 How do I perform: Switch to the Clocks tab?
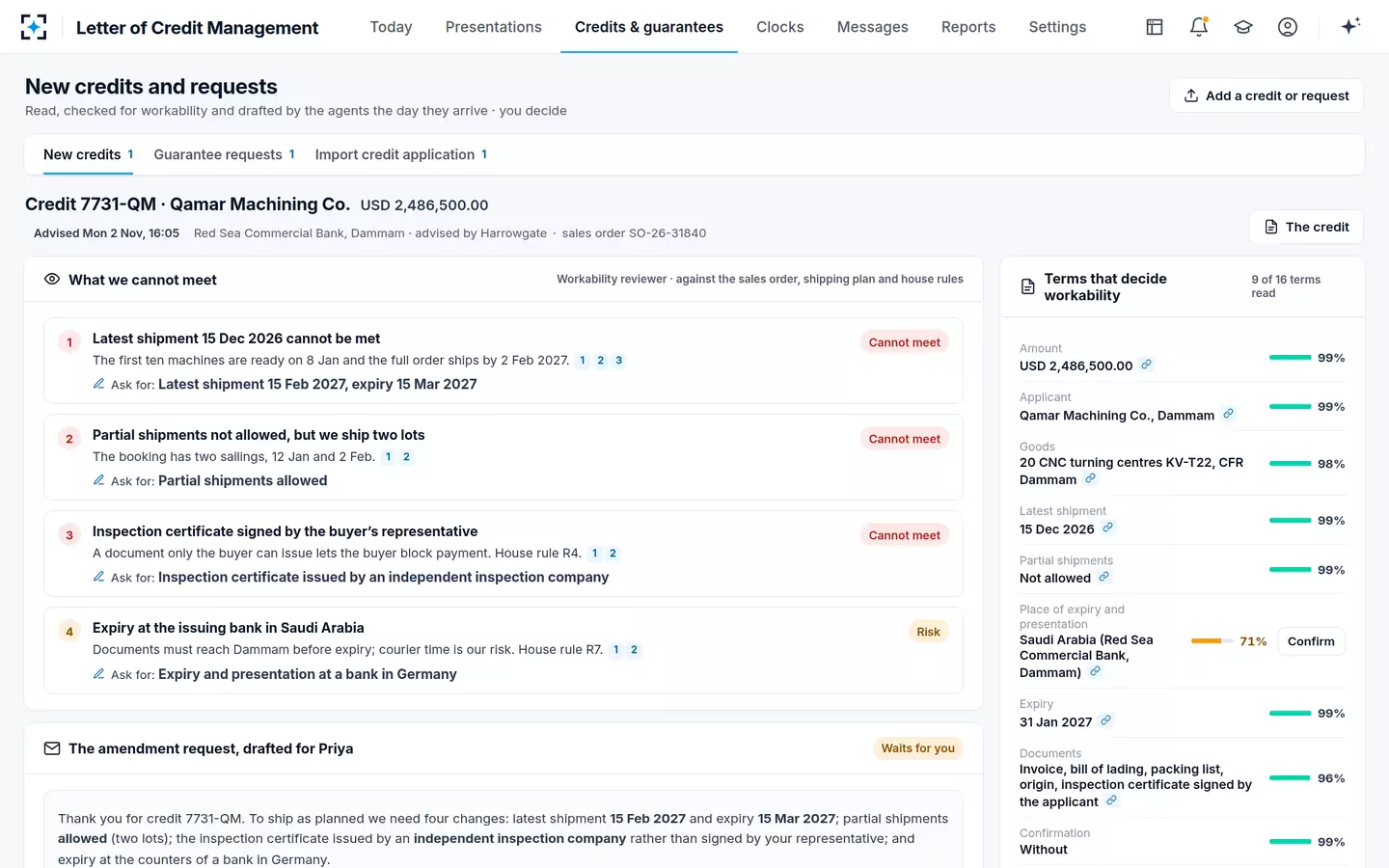click(x=780, y=27)
